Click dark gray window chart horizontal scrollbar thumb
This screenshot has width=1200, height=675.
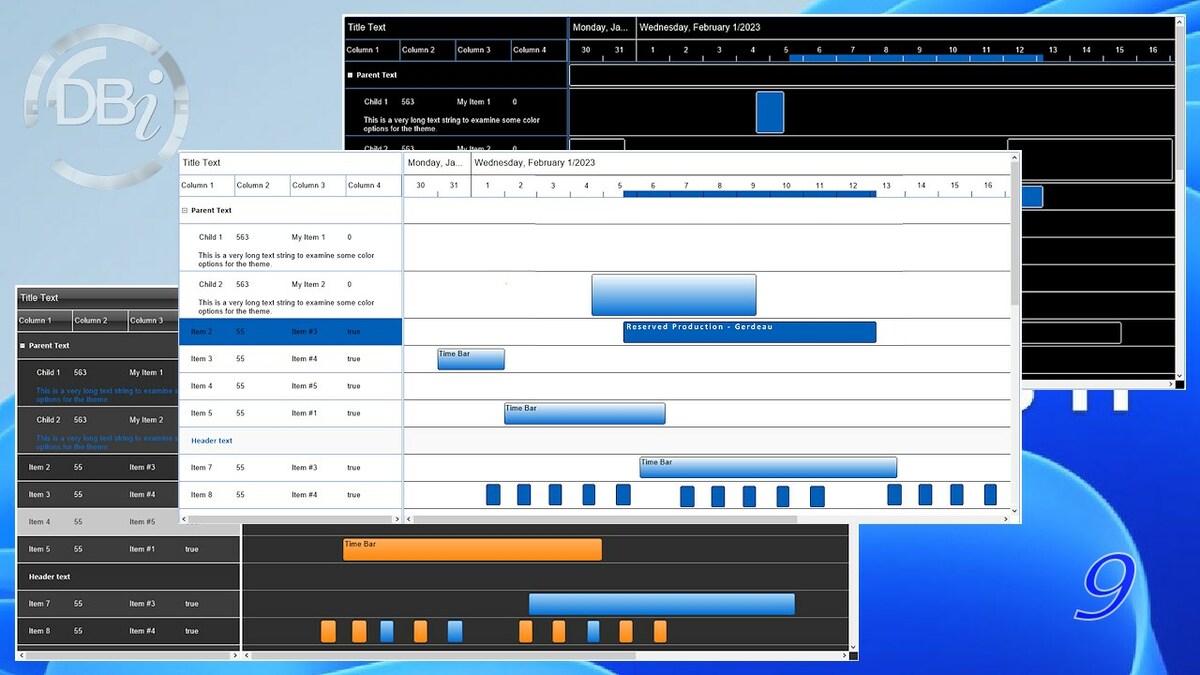443,656
